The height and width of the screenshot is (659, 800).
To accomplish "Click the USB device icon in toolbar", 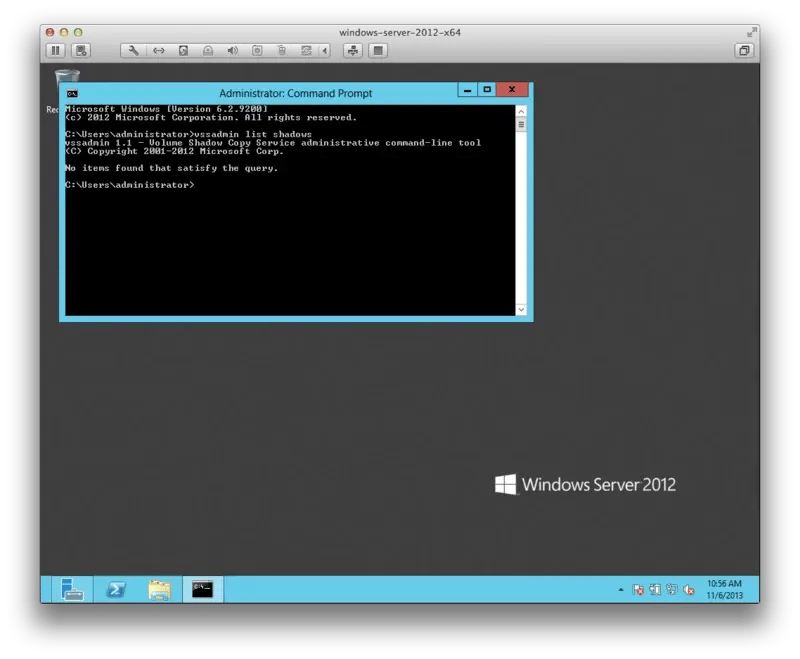I will coord(282,50).
